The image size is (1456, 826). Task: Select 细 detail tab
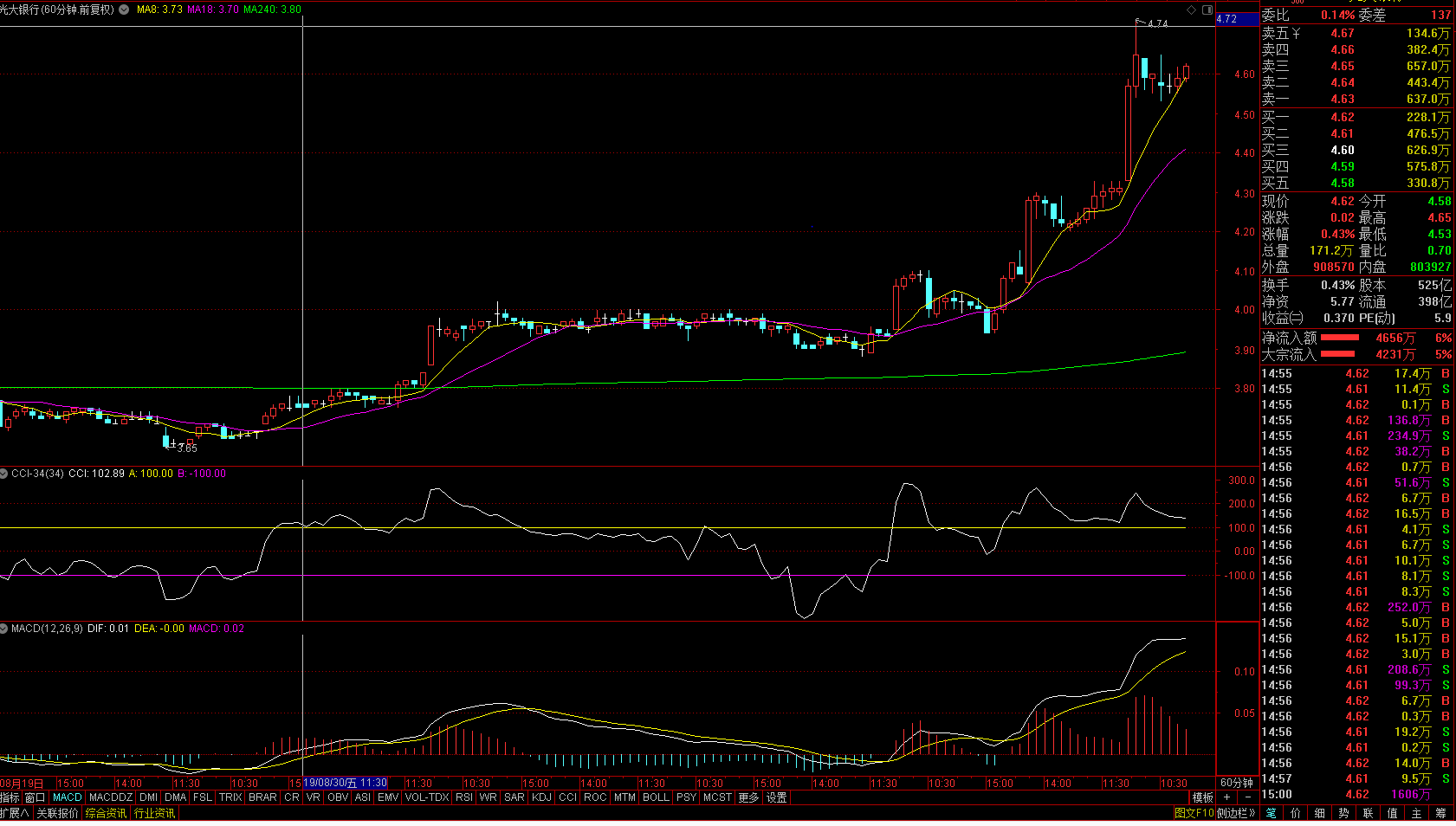tap(1320, 813)
